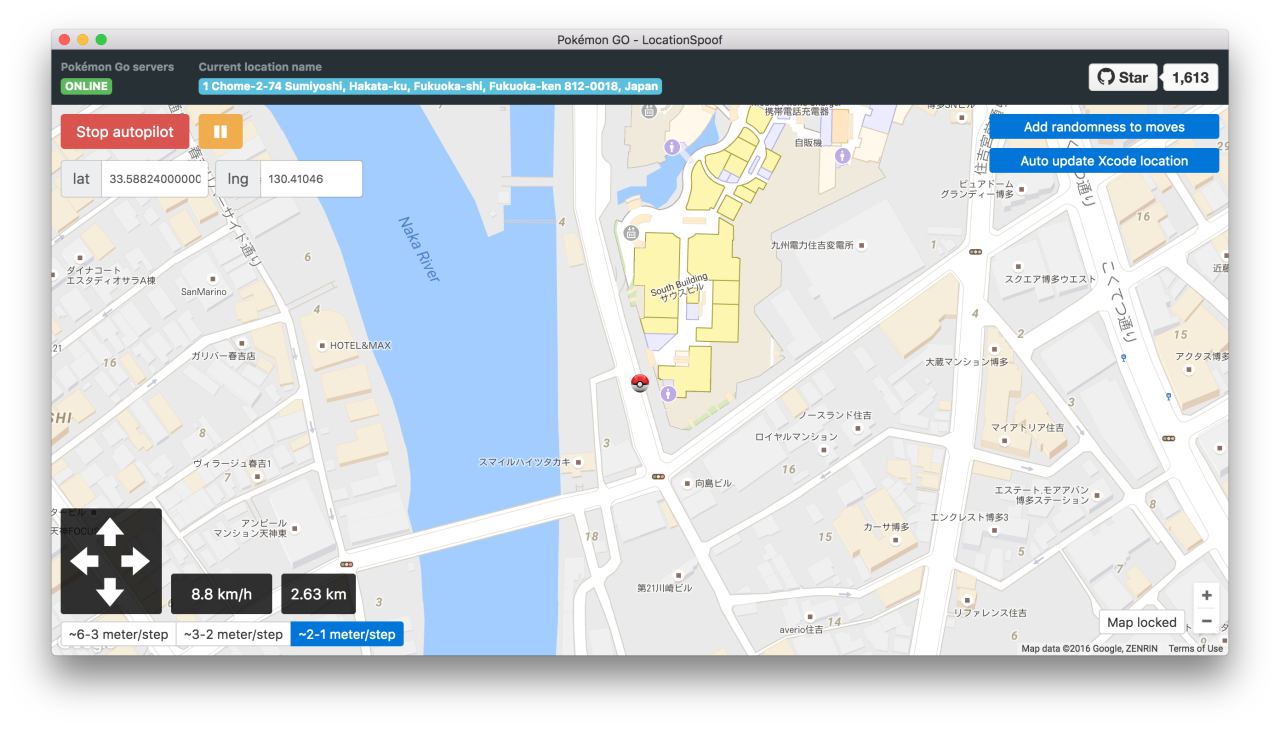The width and height of the screenshot is (1280, 729).
Task: Toggle the Map locked button
Action: click(1142, 622)
